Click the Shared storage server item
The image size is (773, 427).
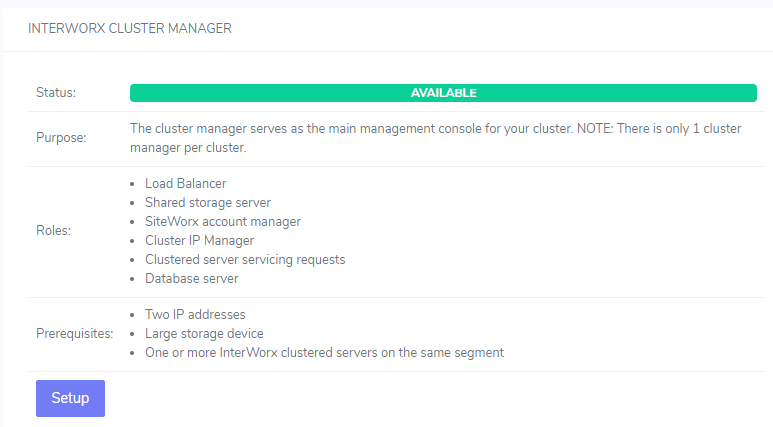coord(208,202)
